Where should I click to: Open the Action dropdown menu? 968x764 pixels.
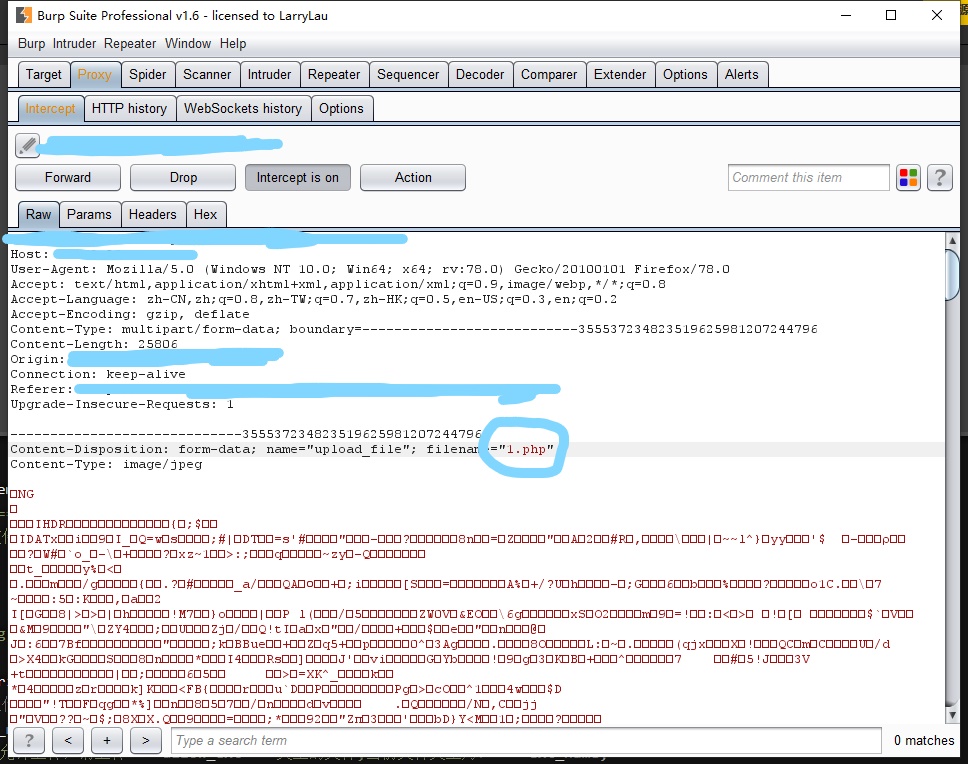pos(413,178)
